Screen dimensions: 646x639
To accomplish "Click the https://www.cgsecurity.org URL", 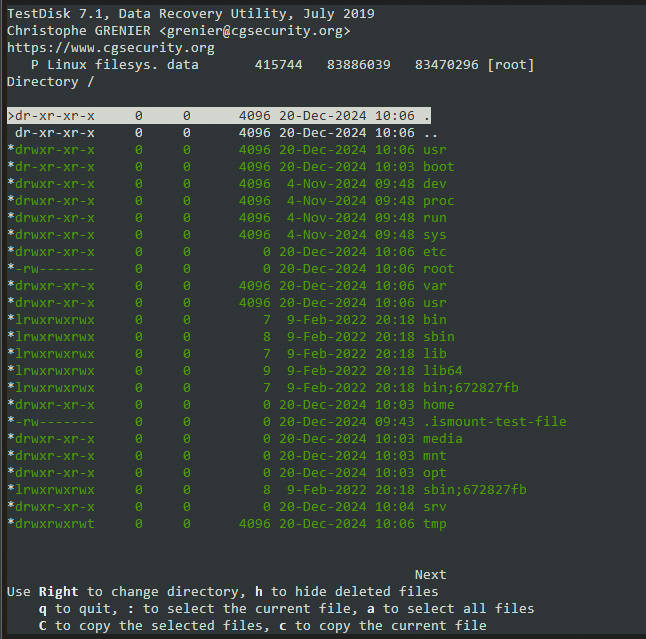I will point(111,48).
